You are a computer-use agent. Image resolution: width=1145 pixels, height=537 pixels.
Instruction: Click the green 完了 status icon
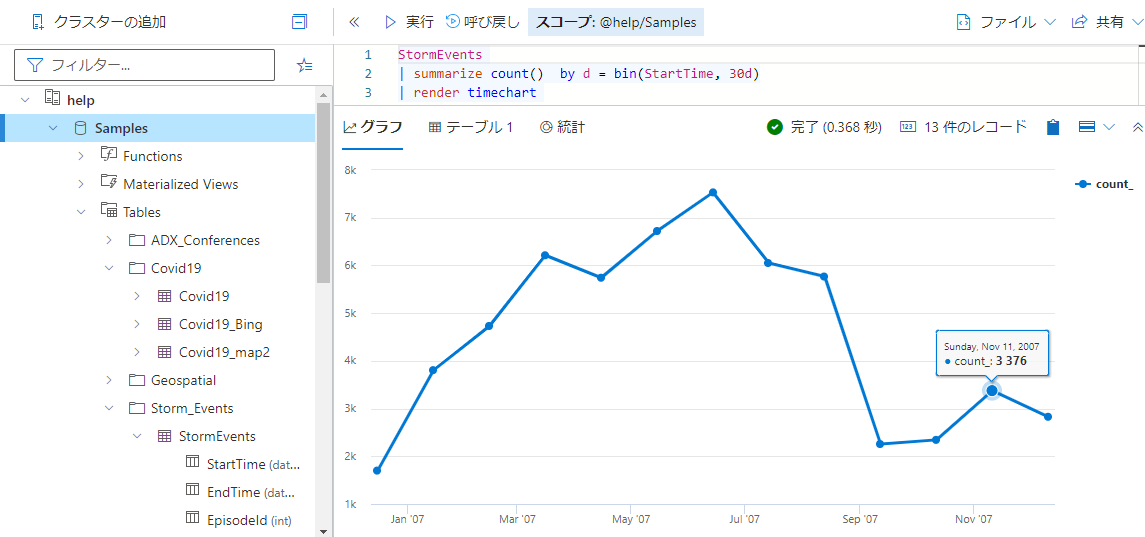[775, 127]
